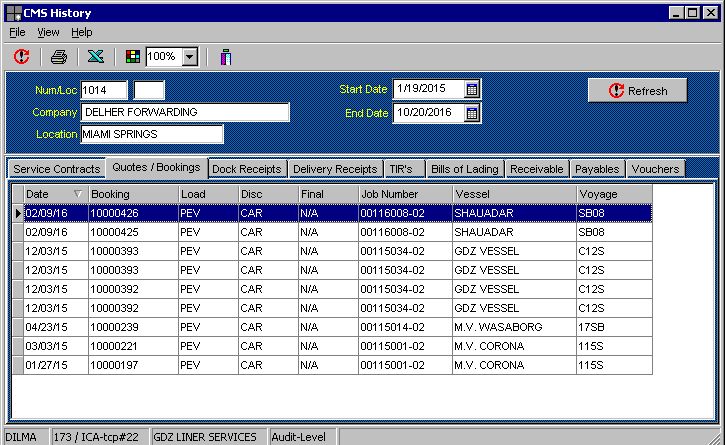Click the Company input field
Screen dimensions: 725x445
click(x=185, y=112)
